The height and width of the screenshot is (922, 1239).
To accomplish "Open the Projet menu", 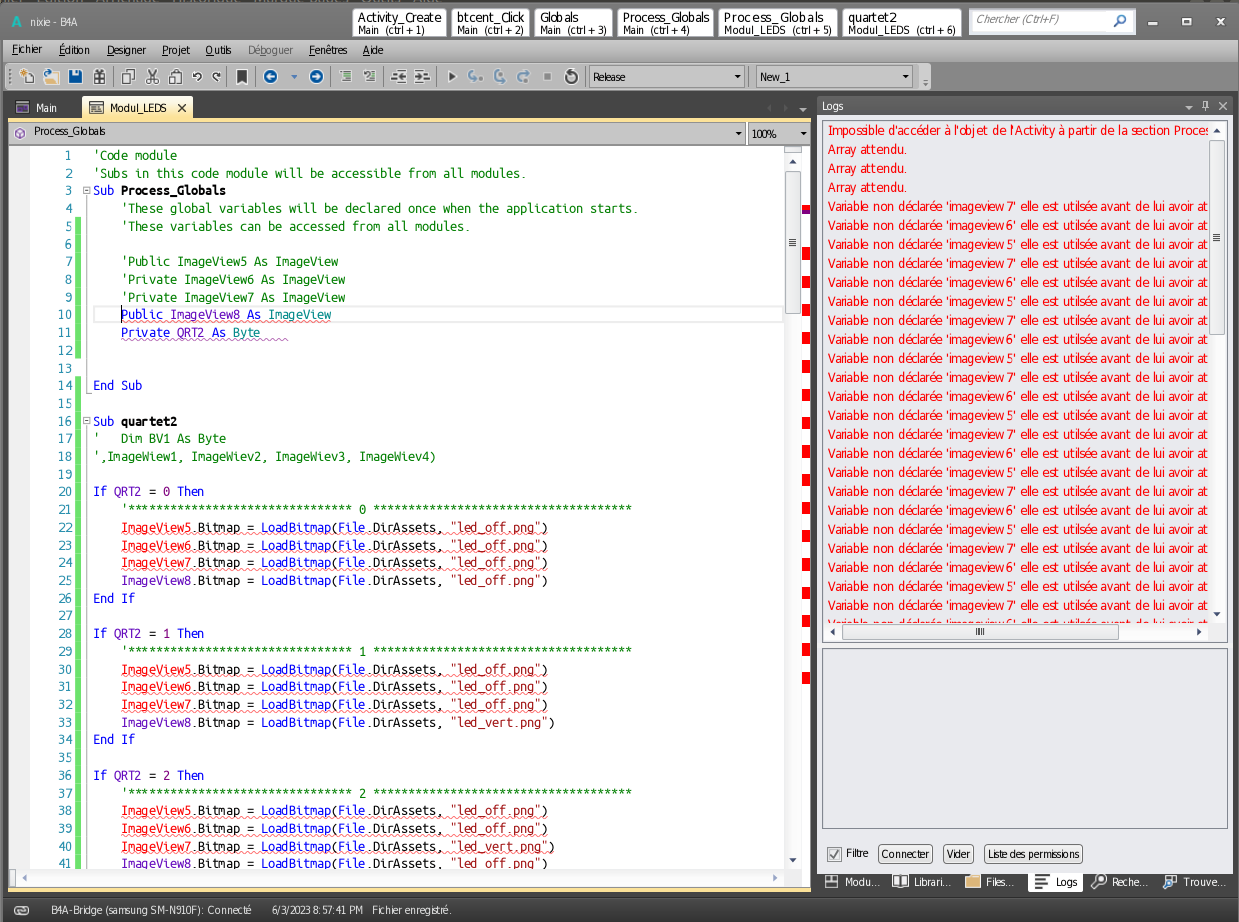I will click(x=176, y=50).
